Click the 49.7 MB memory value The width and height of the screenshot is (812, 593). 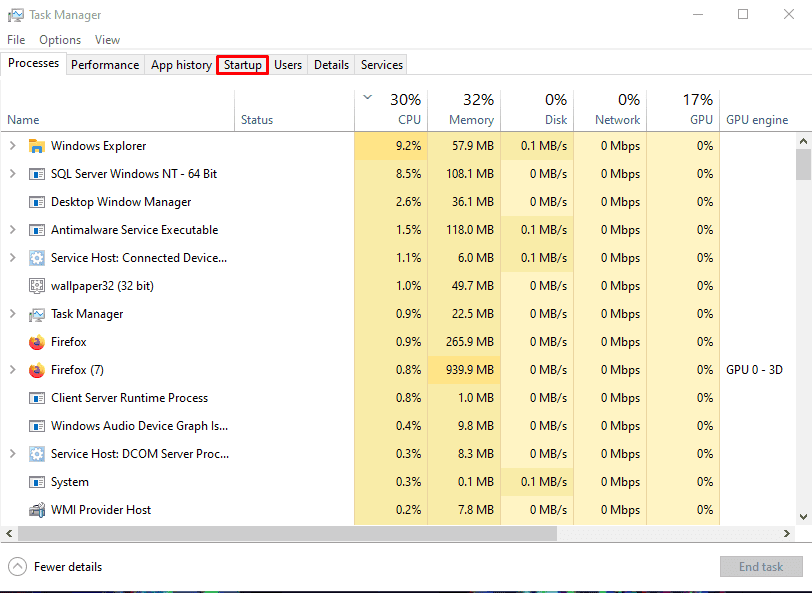(x=472, y=286)
